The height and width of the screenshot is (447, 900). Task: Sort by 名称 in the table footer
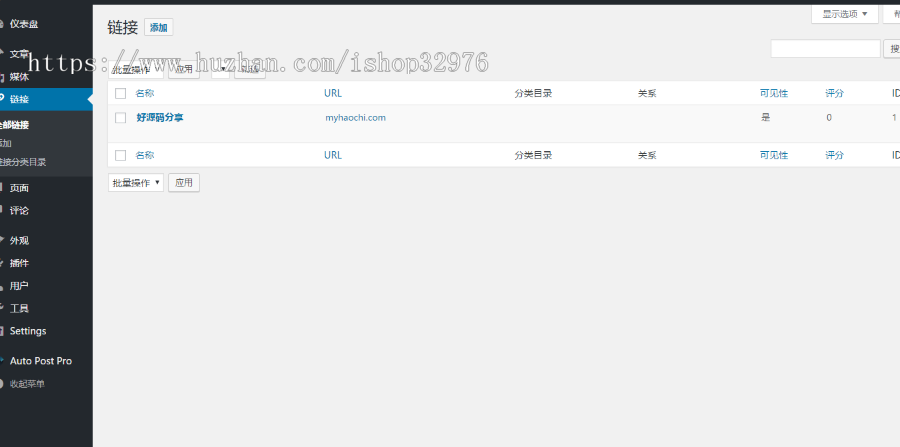pos(145,156)
